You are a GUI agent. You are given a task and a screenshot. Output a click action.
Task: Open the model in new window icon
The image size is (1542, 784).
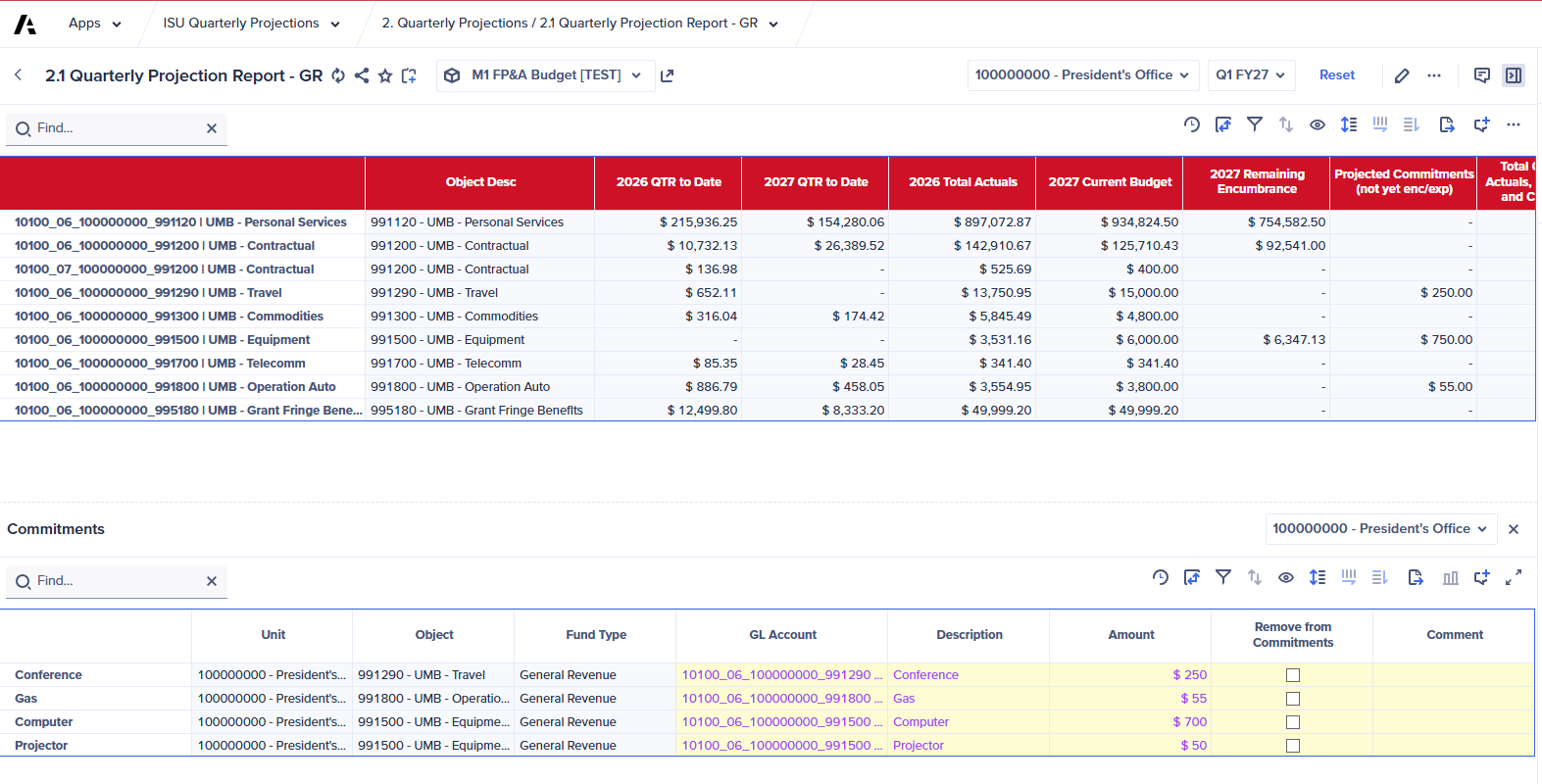[x=668, y=75]
